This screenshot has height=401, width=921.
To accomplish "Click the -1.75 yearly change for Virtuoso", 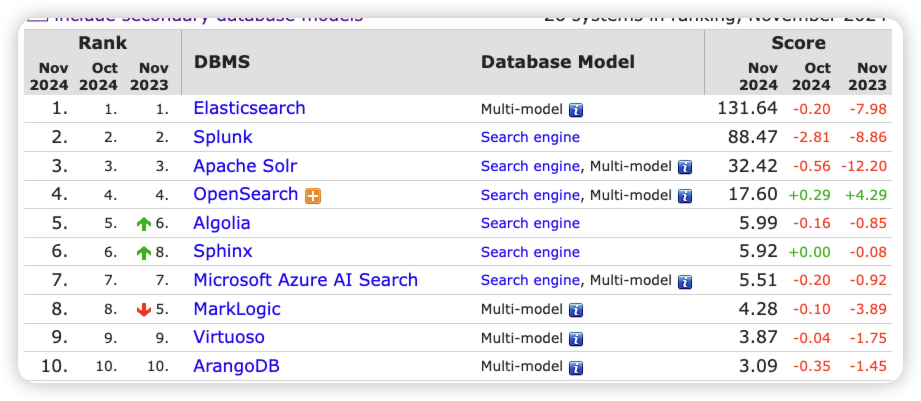I will click(868, 338).
